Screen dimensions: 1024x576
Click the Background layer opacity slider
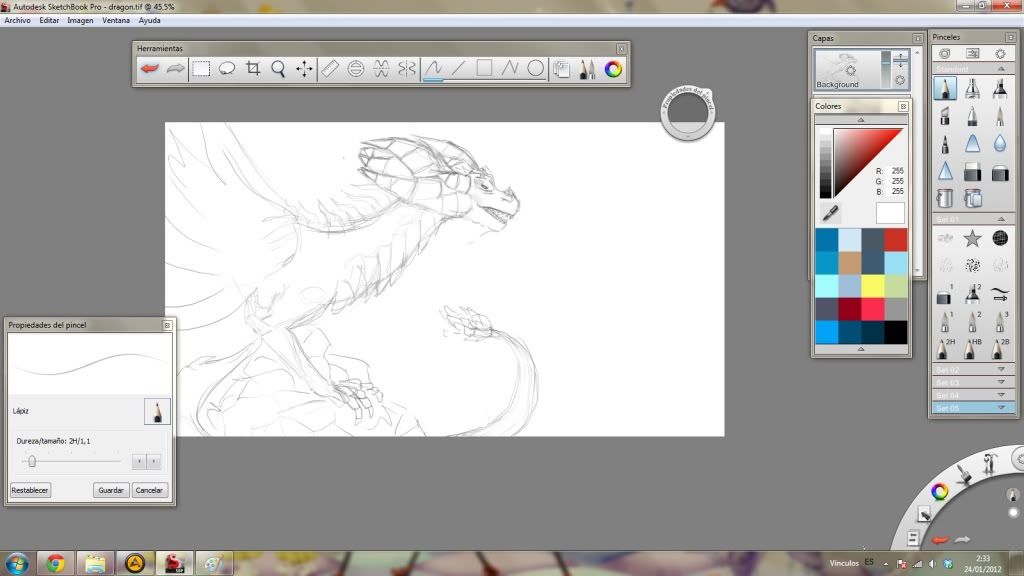[886, 69]
